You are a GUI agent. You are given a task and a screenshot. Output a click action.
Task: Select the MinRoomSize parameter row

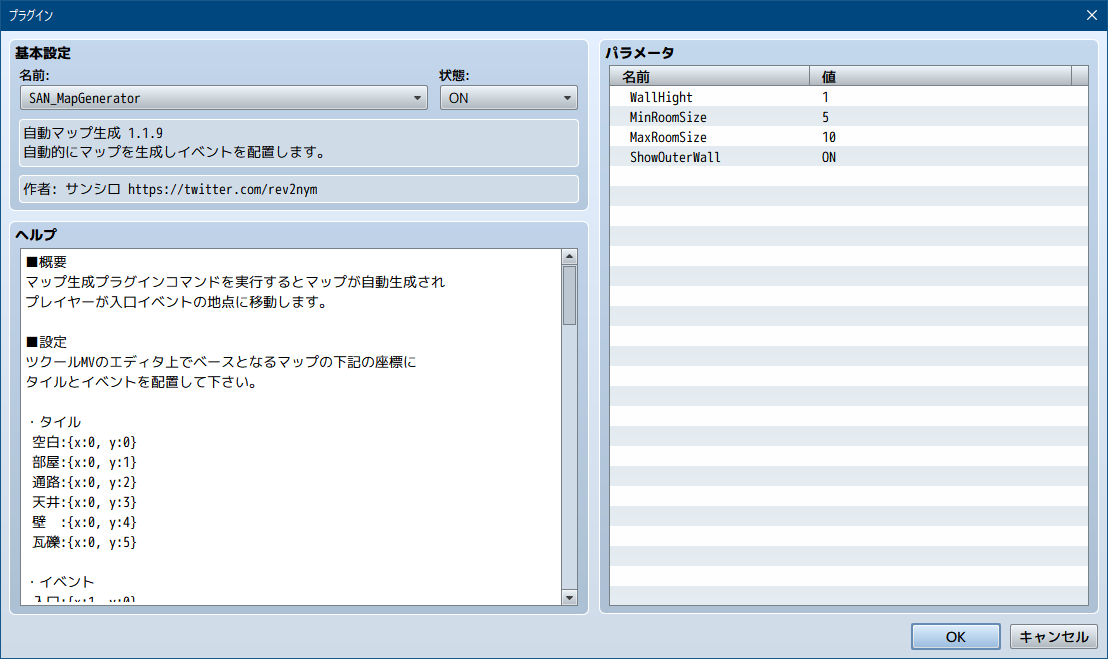pyautogui.click(x=667, y=117)
